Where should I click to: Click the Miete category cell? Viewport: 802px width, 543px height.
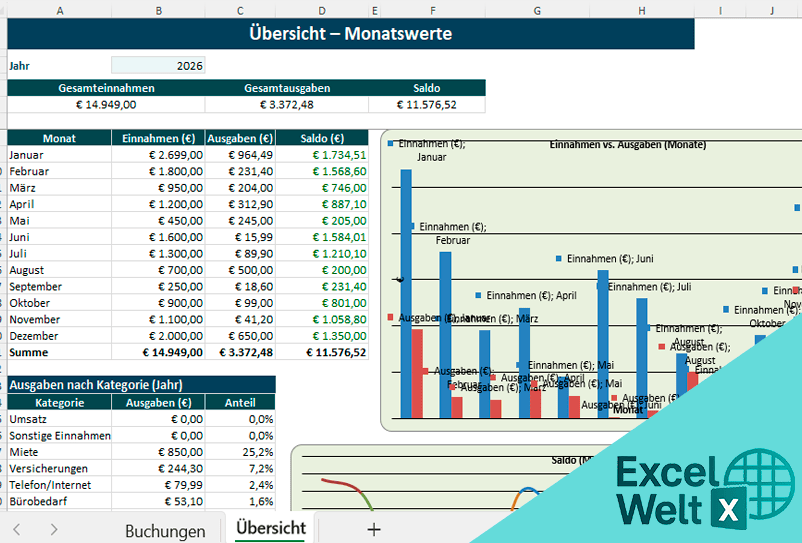[59, 452]
